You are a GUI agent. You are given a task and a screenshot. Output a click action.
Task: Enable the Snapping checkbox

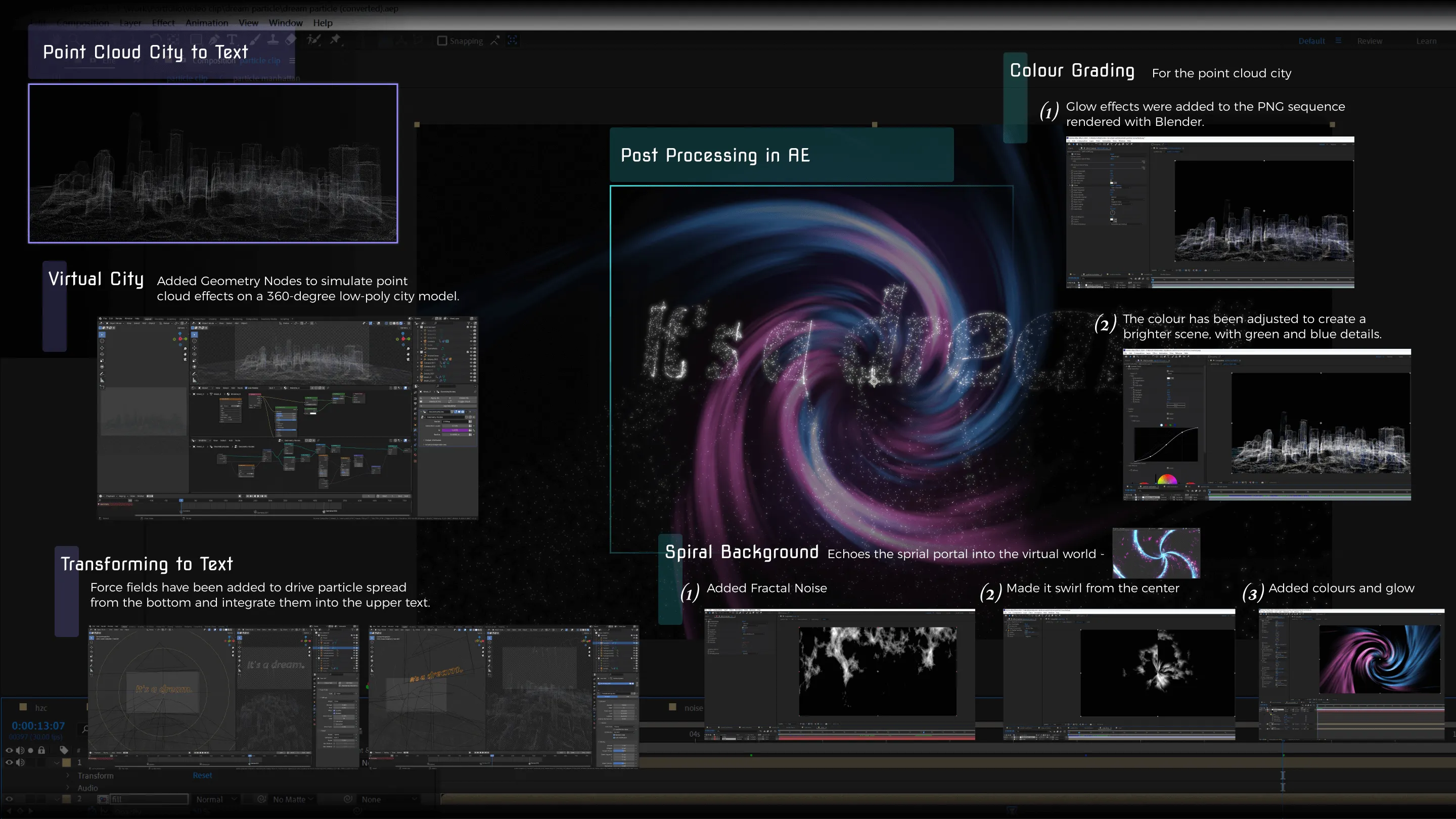(x=442, y=40)
